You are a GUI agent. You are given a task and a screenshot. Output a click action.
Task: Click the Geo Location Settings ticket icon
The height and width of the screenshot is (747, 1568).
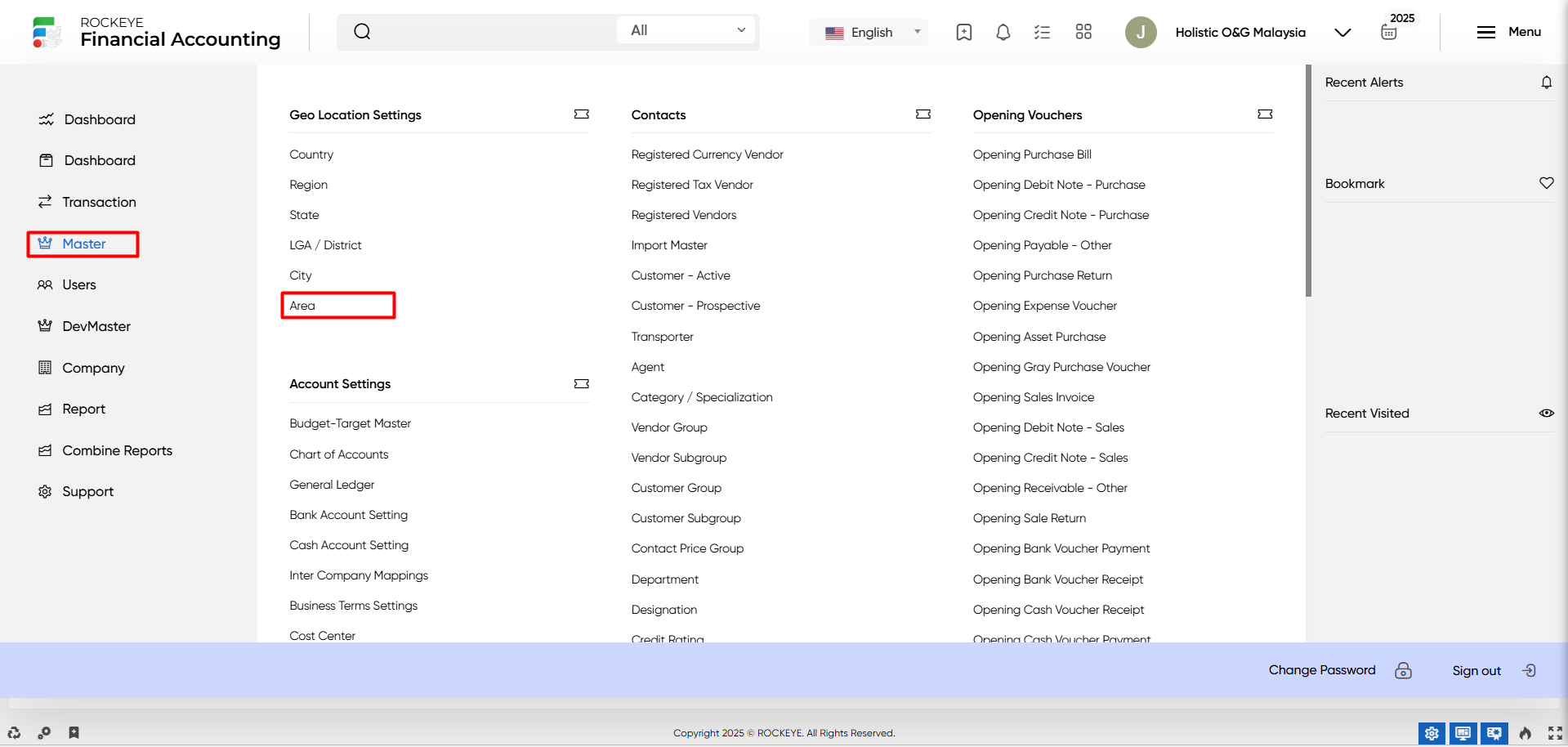[582, 114]
